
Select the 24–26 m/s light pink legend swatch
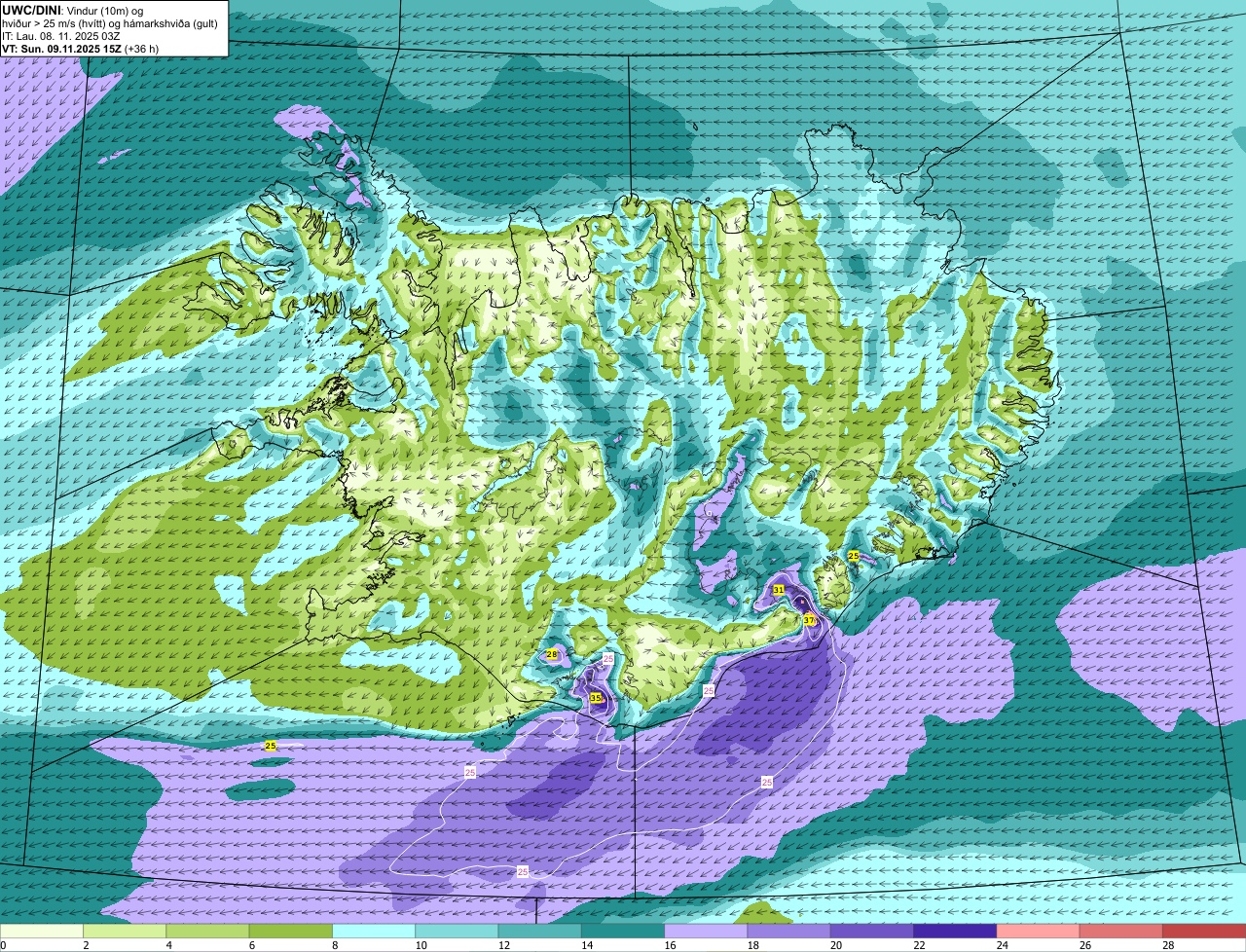[x=1038, y=932]
